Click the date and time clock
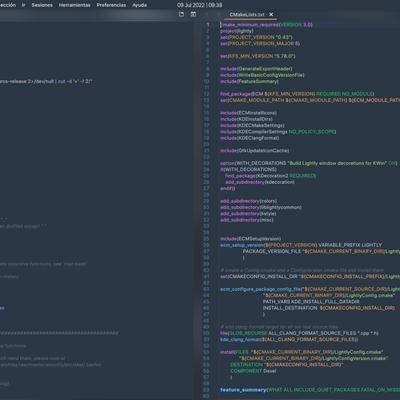 click(200, 5)
